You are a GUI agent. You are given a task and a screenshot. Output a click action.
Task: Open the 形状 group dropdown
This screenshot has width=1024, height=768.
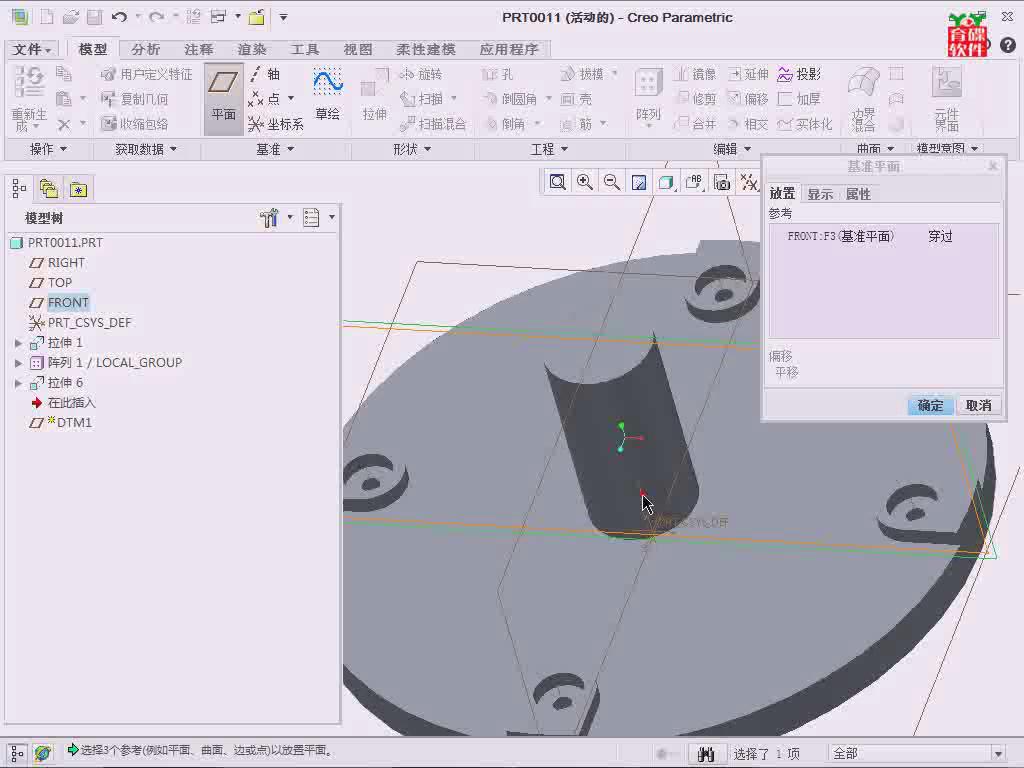point(412,150)
